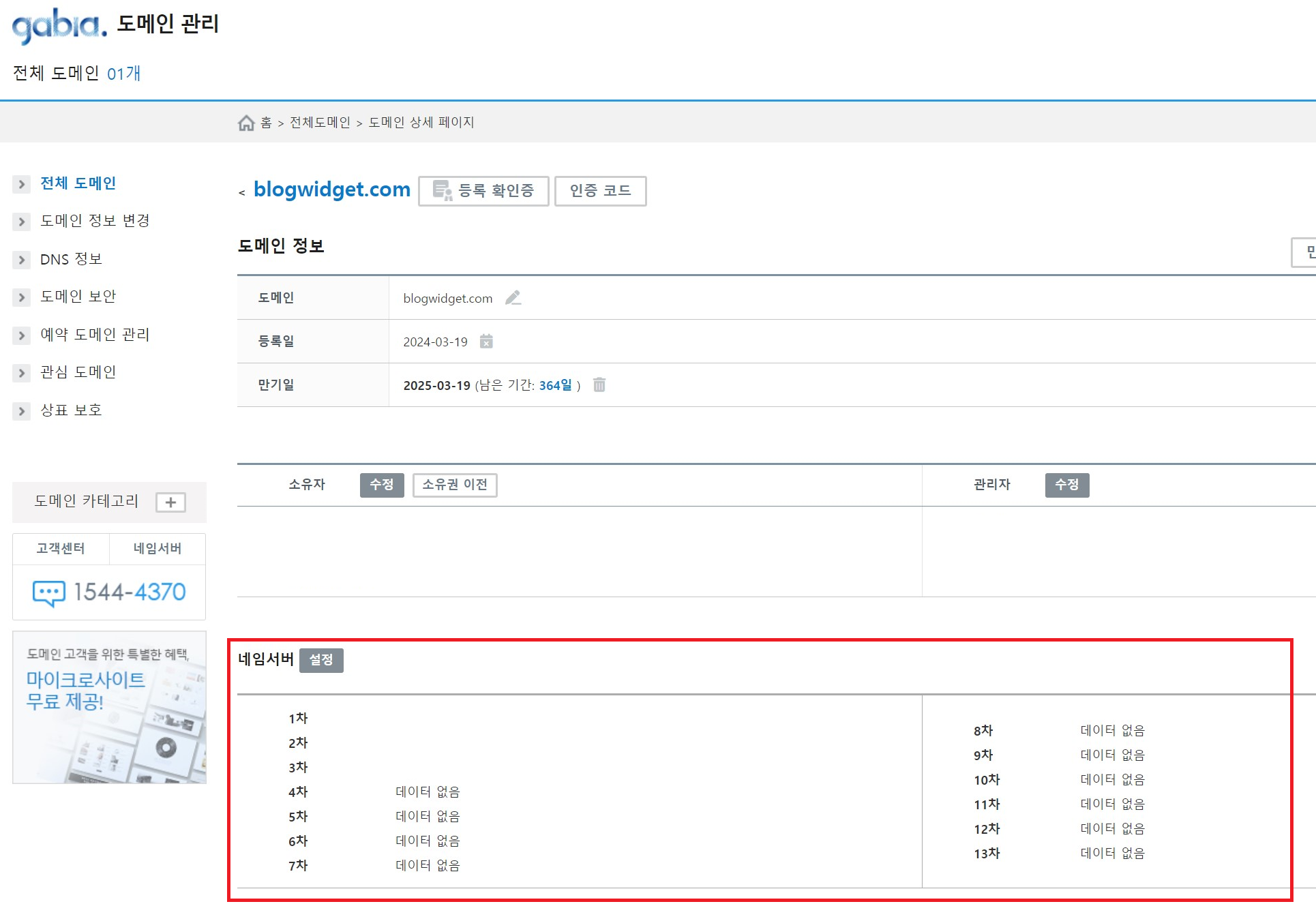1316x919 pixels.
Task: Click the 소유권 이전 button
Action: tap(455, 485)
